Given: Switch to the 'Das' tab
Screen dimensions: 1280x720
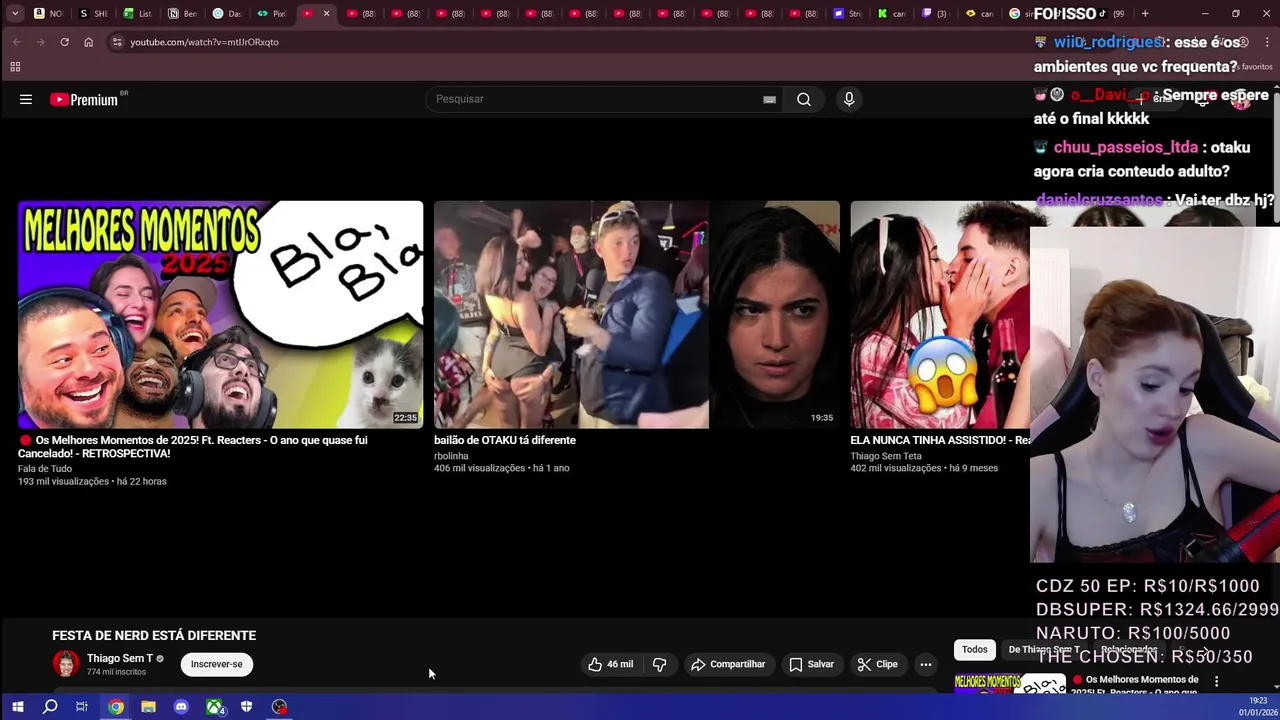Looking at the screenshot, I should [226, 14].
